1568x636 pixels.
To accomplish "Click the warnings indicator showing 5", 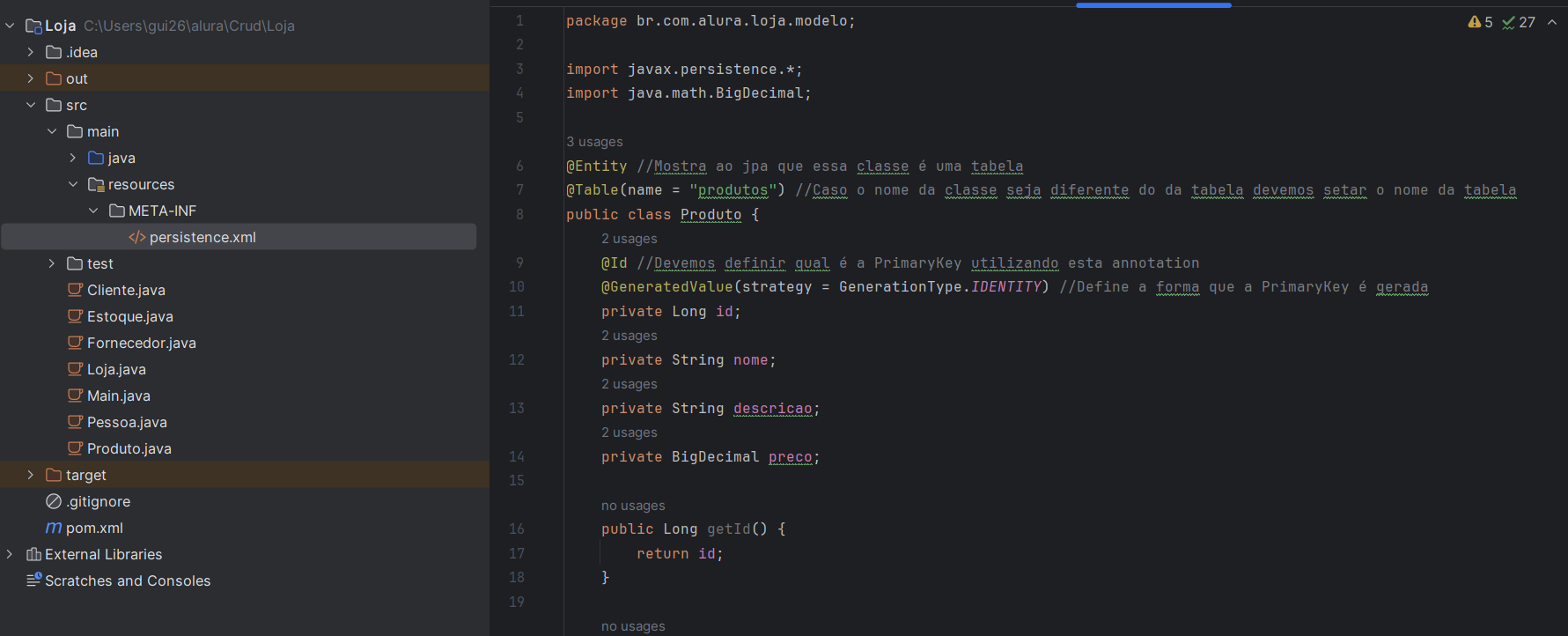I will (1480, 22).
